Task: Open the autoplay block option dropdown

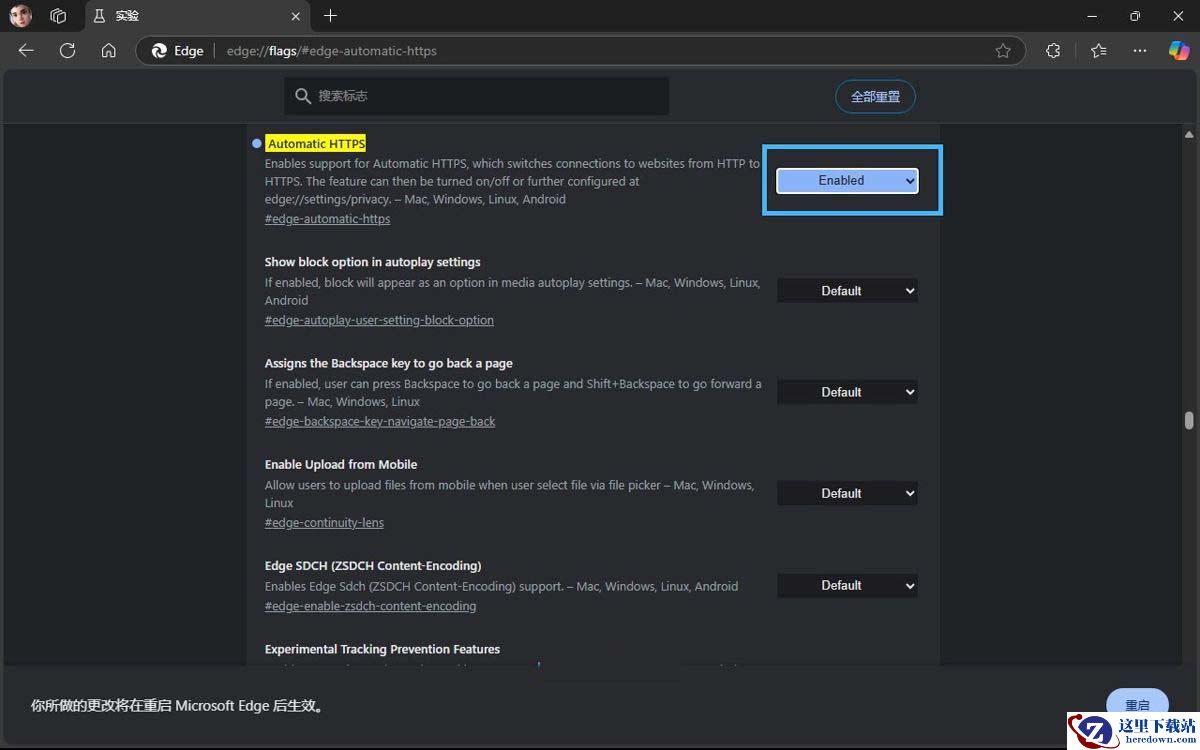Action: pyautogui.click(x=847, y=291)
